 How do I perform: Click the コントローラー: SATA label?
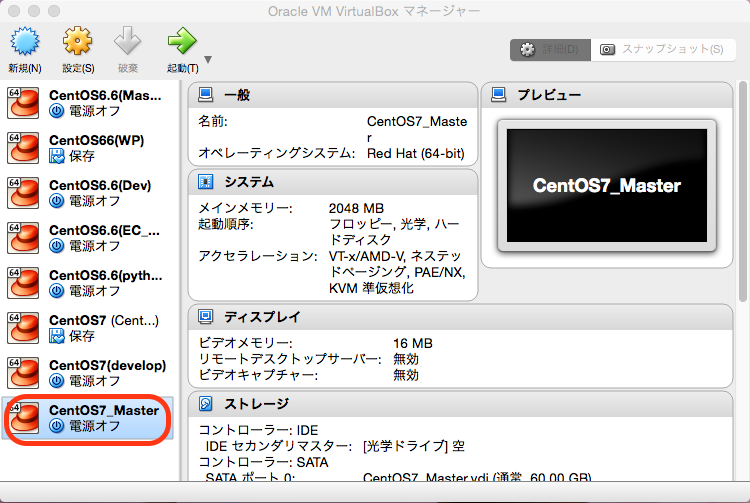click(264, 462)
